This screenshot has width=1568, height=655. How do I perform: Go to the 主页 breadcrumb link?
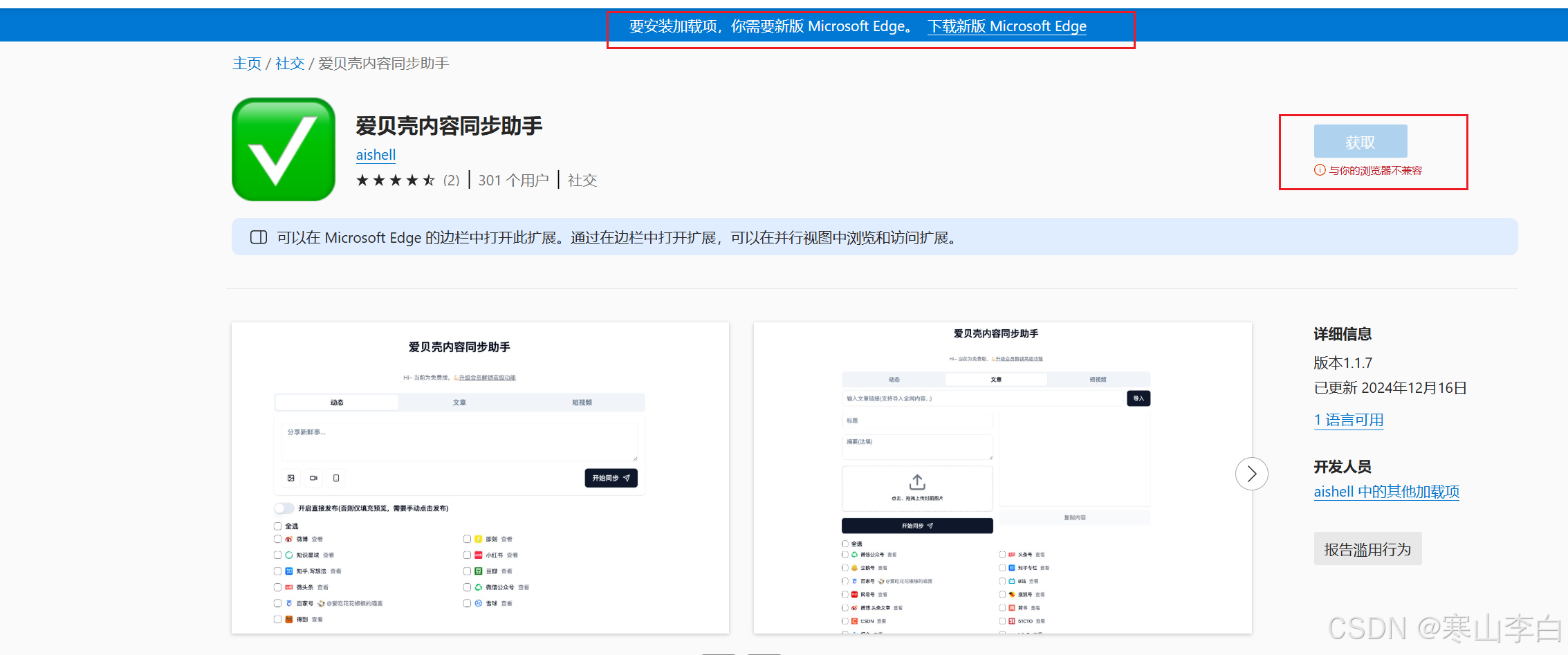(247, 64)
